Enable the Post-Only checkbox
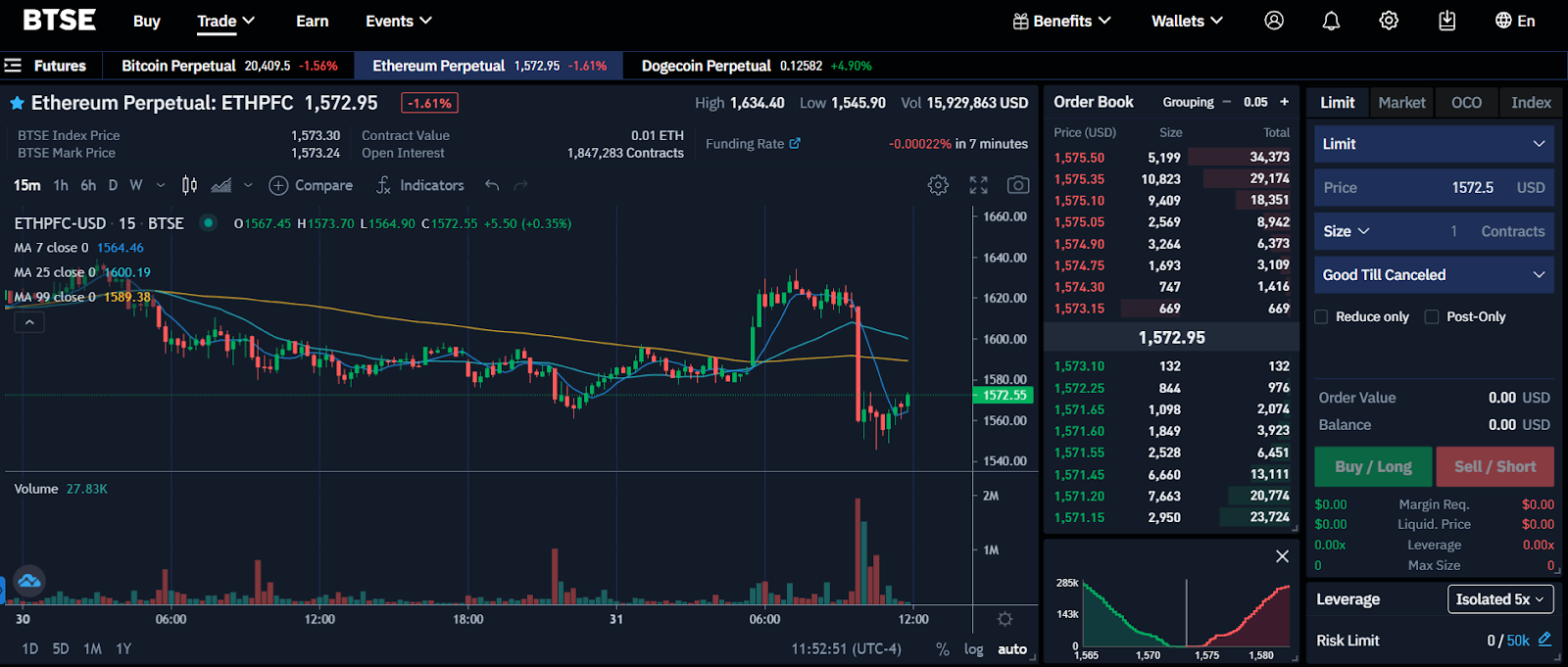 click(x=1432, y=316)
